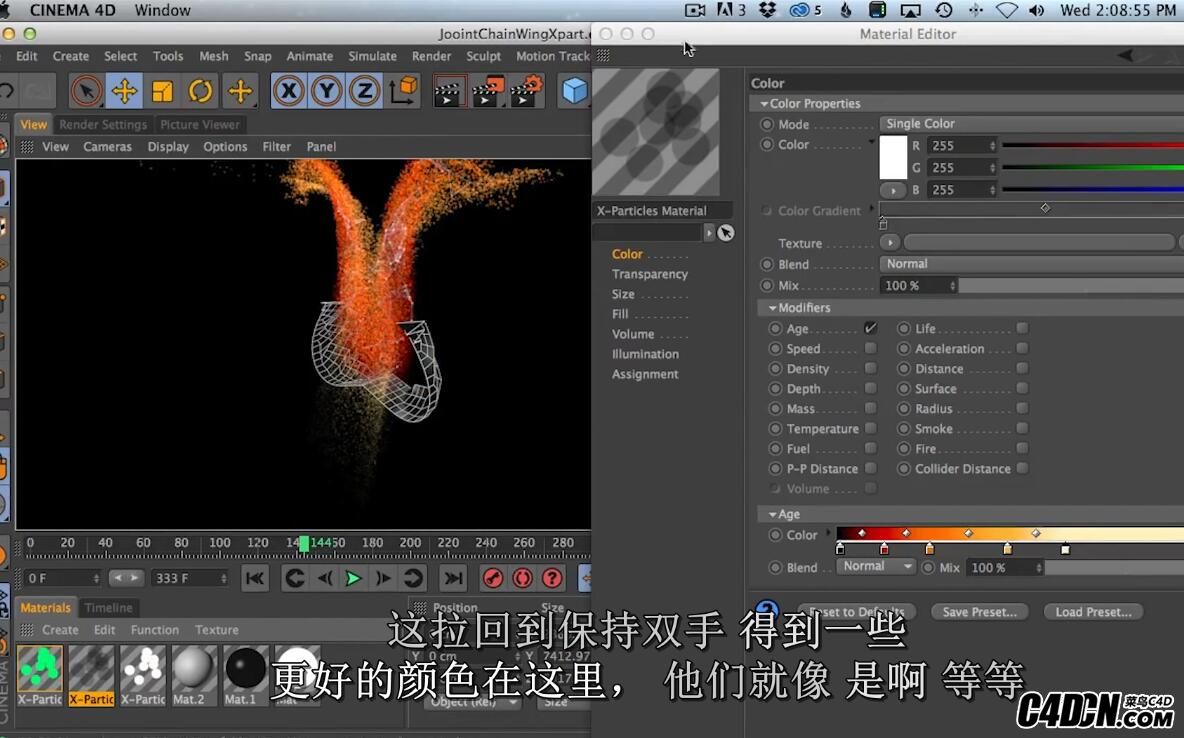Open Illumination channel
This screenshot has width=1184, height=738.
[645, 354]
